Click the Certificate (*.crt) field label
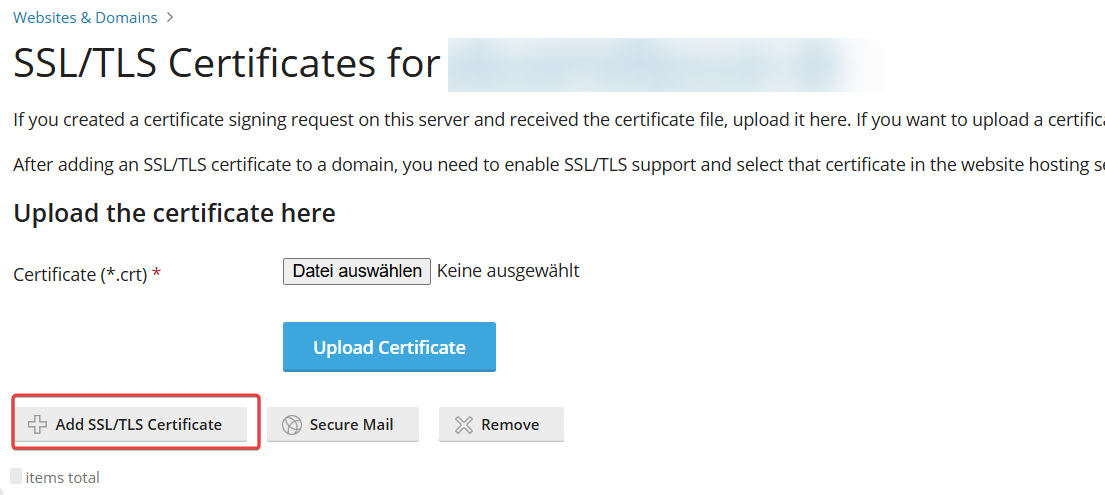 pyautogui.click(x=80, y=274)
